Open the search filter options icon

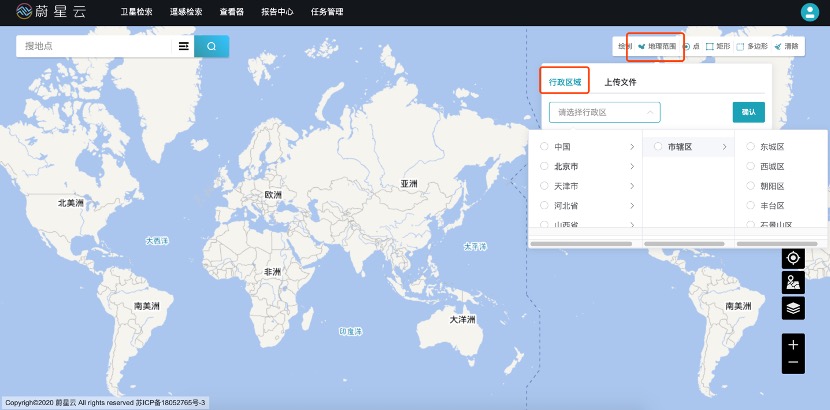pos(184,46)
